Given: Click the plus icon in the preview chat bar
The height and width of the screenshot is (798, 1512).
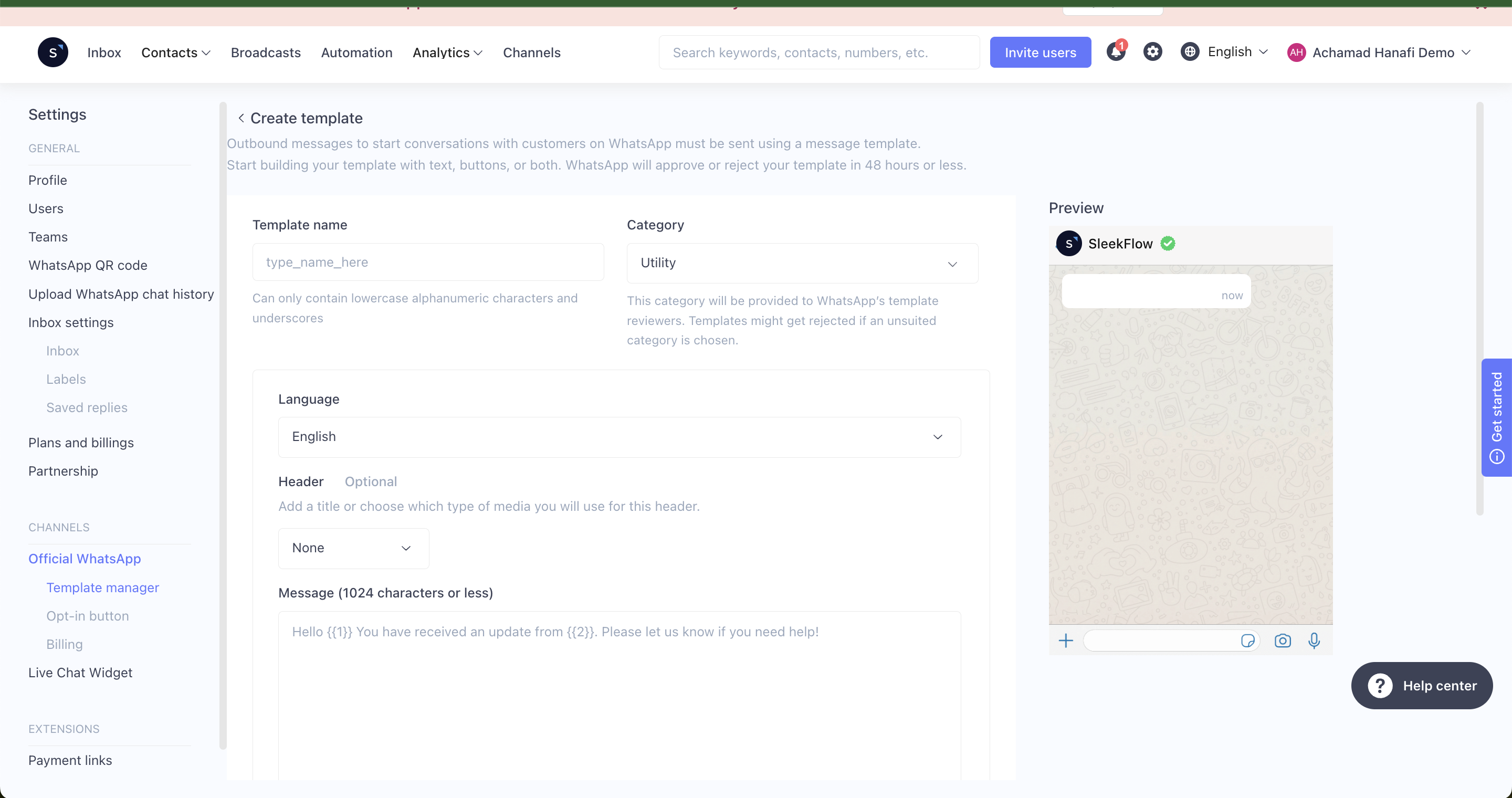Looking at the screenshot, I should click(1066, 640).
